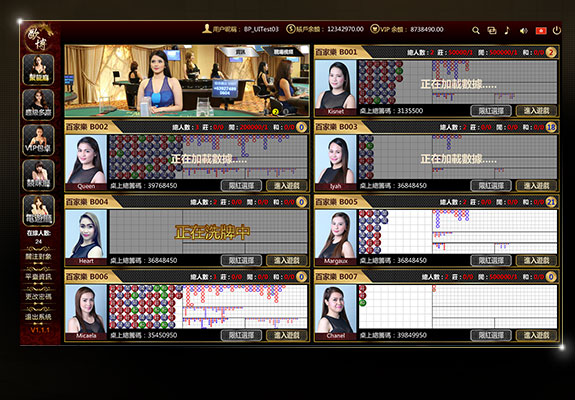Enter game on table B001
The height and width of the screenshot is (400, 575).
pyautogui.click(x=536, y=111)
